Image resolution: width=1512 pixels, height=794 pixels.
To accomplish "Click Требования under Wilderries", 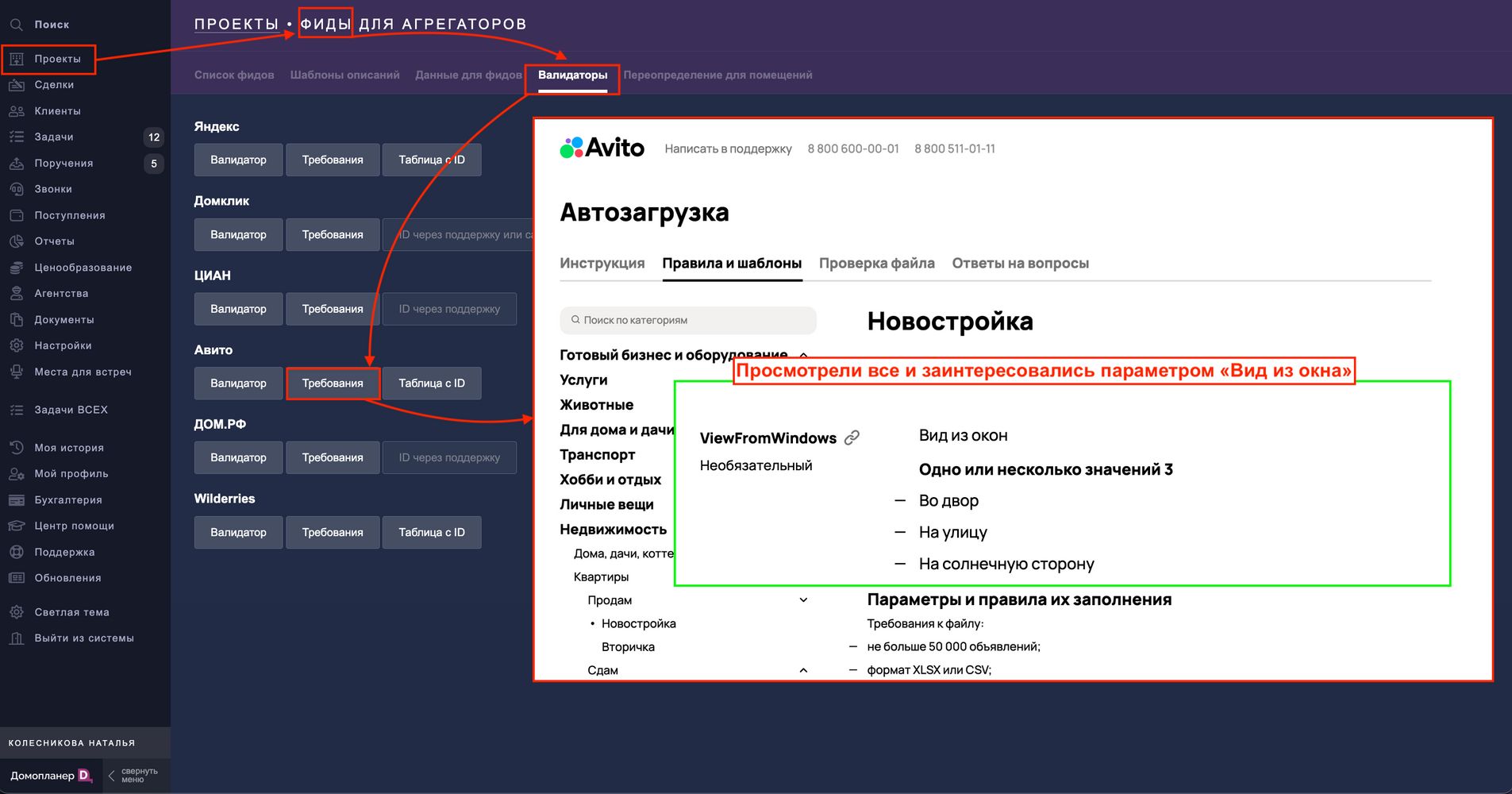I will 333,532.
